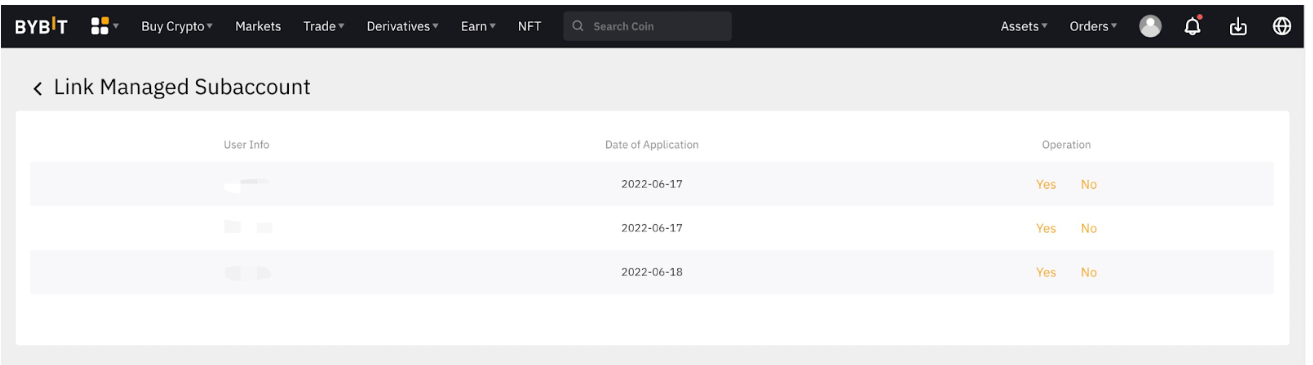
Task: Click Yes for second 2022-06-17 application
Action: coord(1046,229)
